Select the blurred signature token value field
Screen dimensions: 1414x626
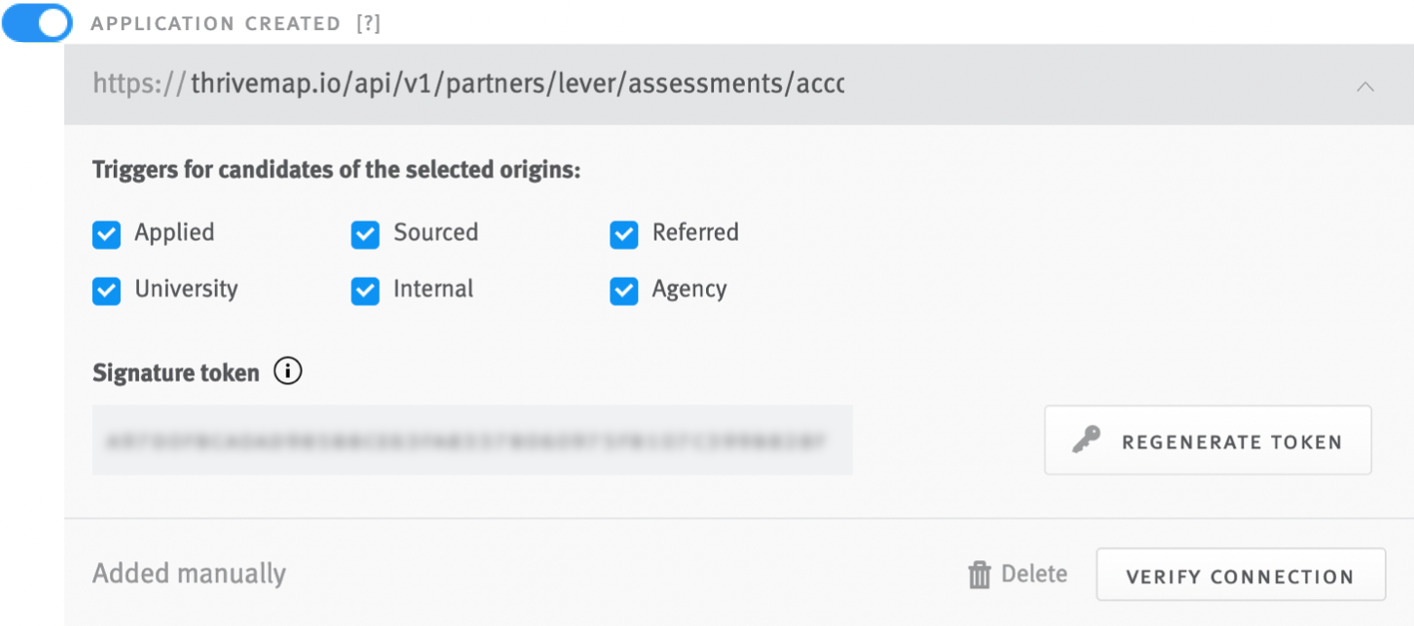point(473,440)
